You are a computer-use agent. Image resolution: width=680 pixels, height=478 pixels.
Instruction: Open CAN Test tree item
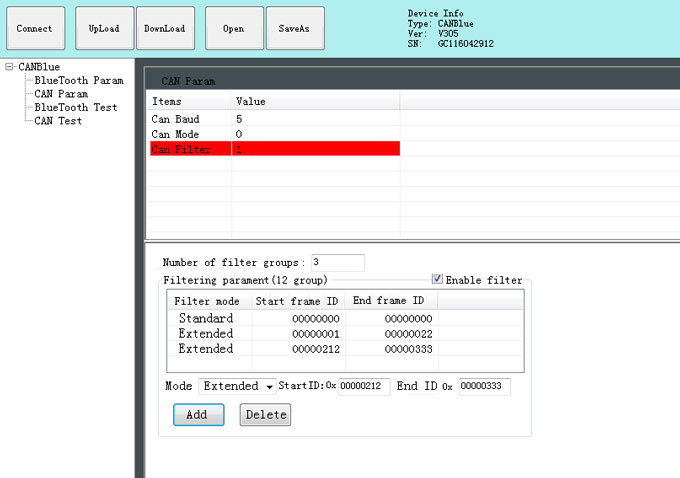[x=58, y=121]
